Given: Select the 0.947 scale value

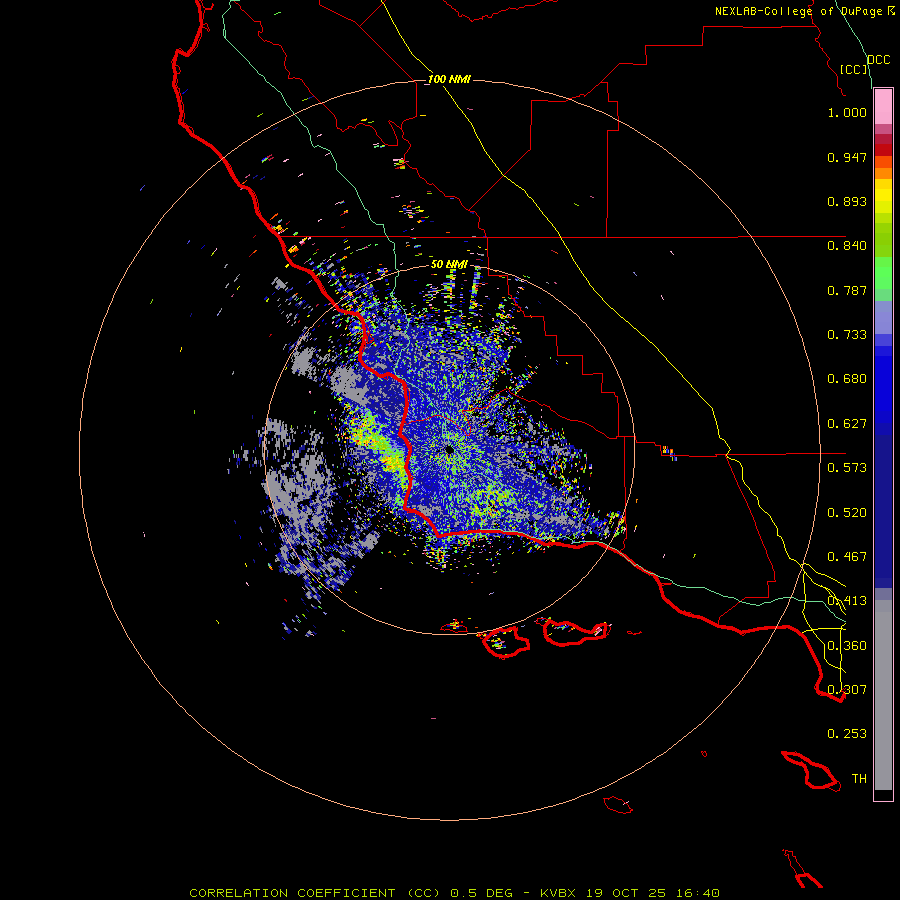Looking at the screenshot, I should [847, 157].
